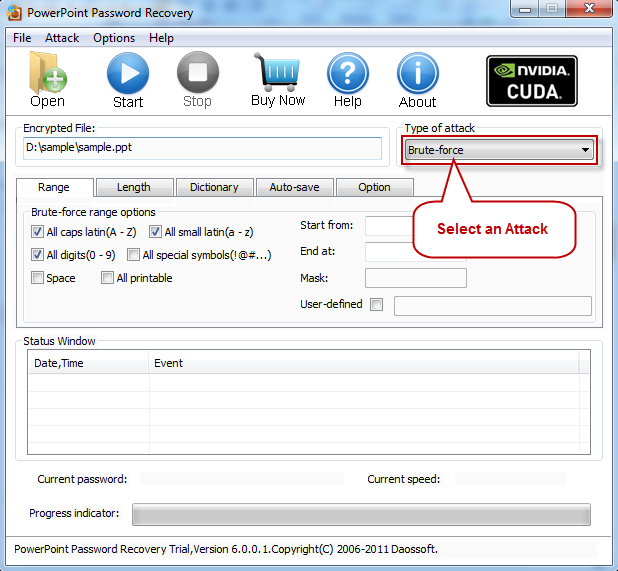Click the User-defined charset text field

point(493,305)
